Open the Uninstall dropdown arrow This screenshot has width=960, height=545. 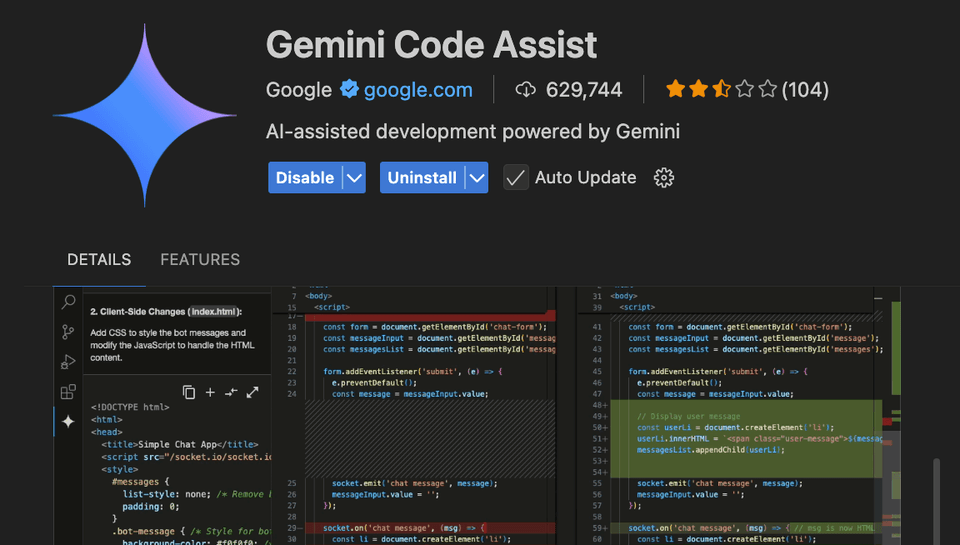477,178
